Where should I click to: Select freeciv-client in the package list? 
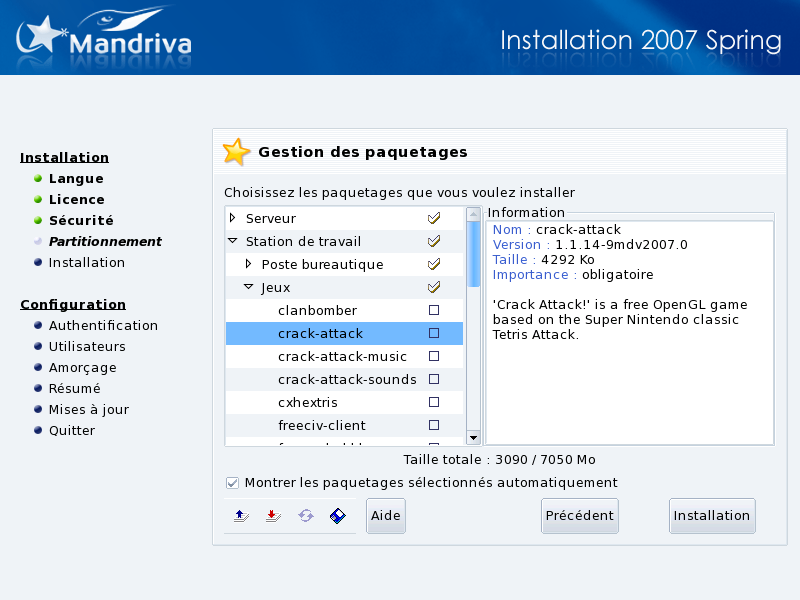pos(321,425)
